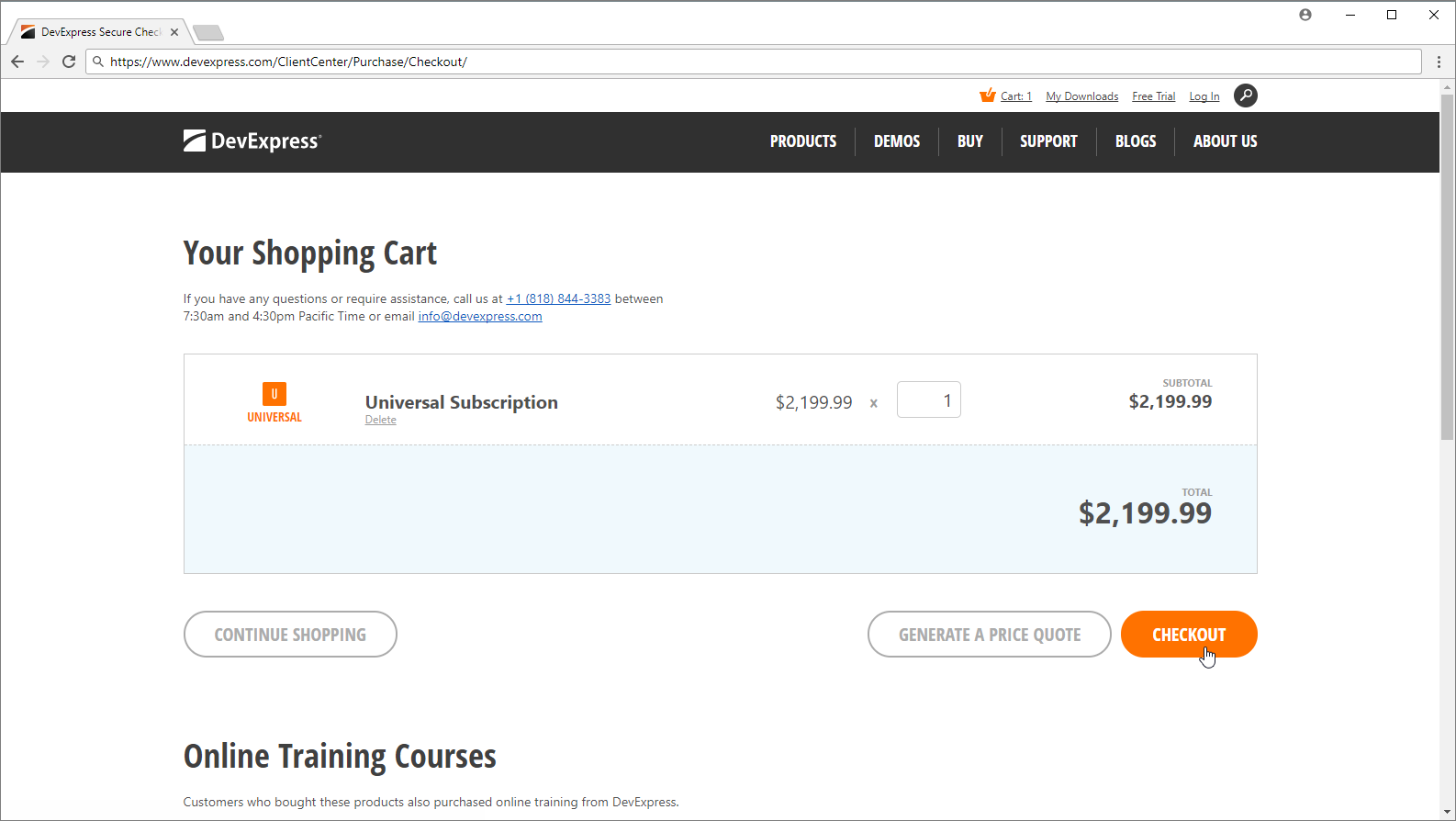Open the Blogs navigation item
This screenshot has width=1456, height=821.
pyautogui.click(x=1136, y=141)
